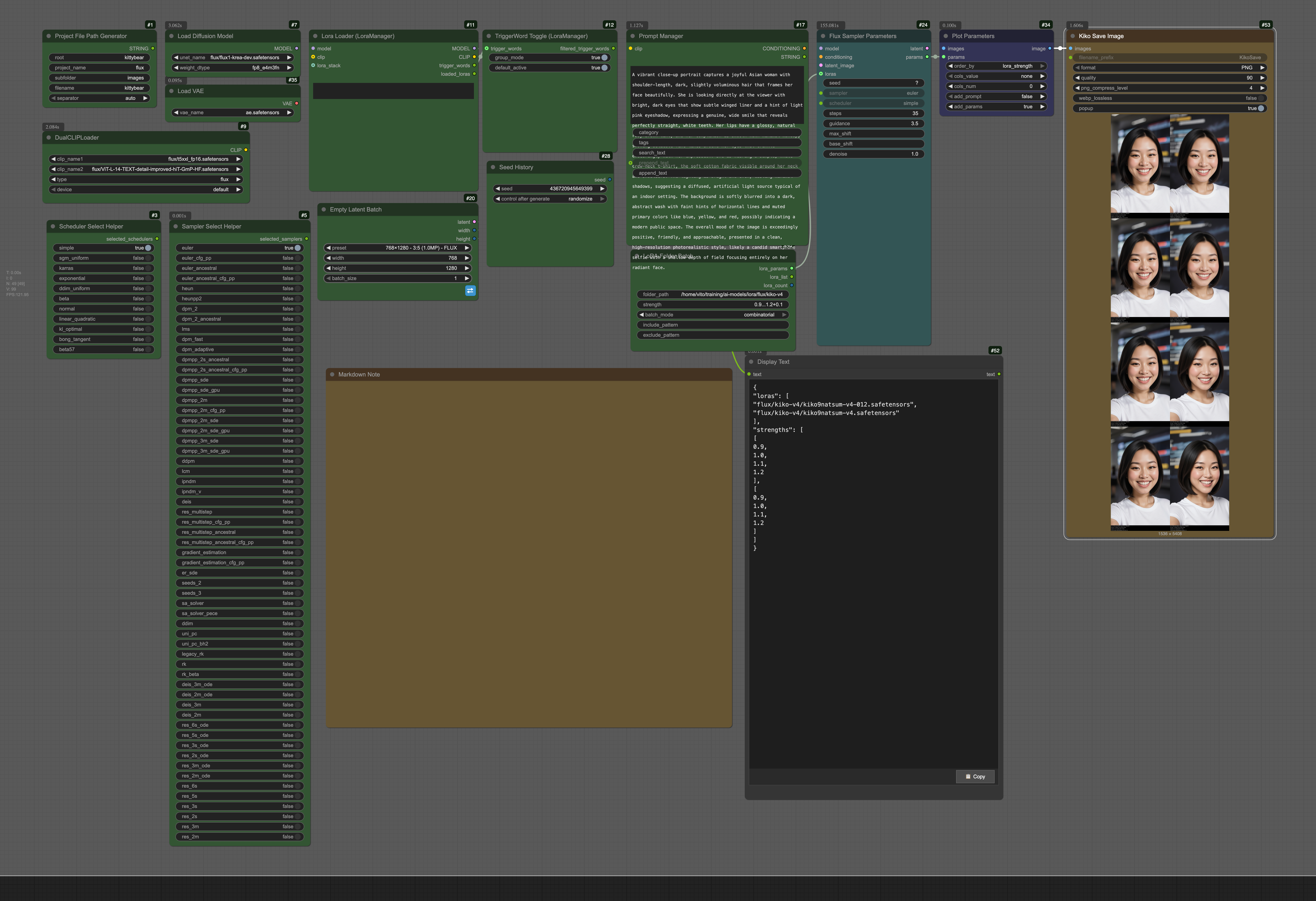Image resolution: width=1316 pixels, height=901 pixels.
Task: Collapse the DualCLIPLoader node via title dot
Action: [49, 137]
